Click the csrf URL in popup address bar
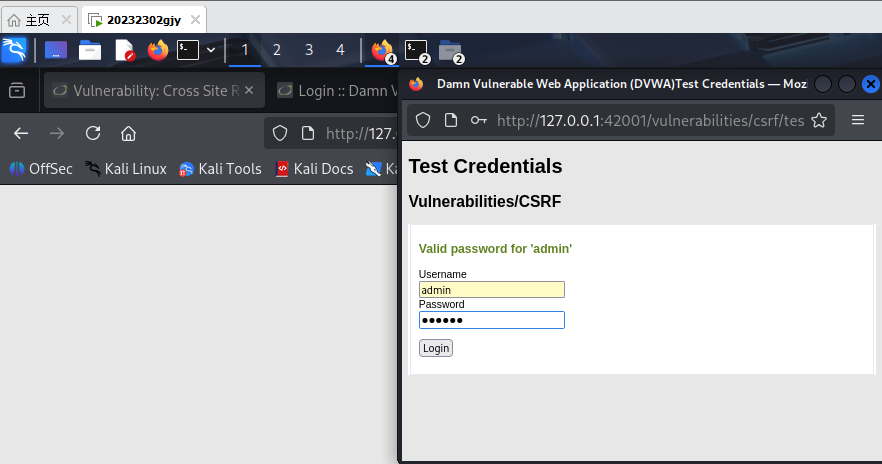Viewport: 882px width, 464px height. pos(650,120)
